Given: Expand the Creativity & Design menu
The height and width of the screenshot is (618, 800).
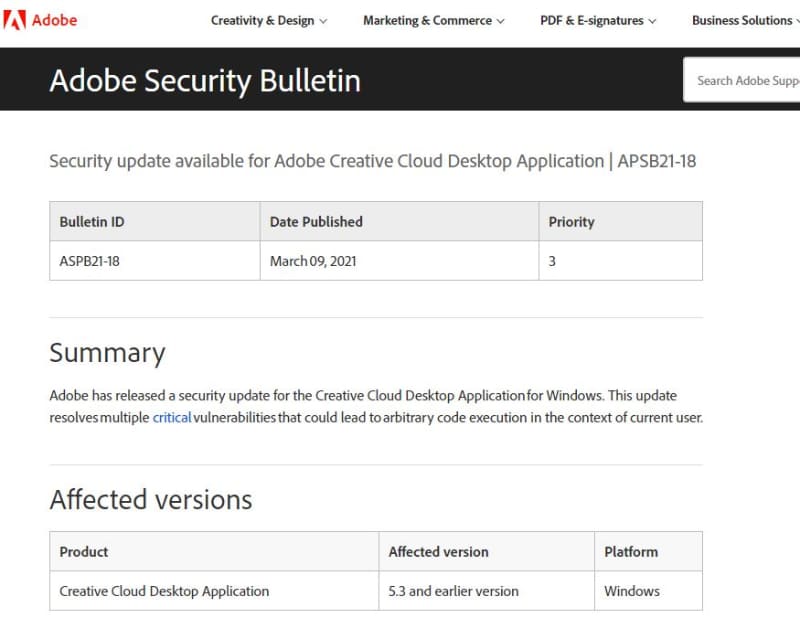Looking at the screenshot, I should (x=268, y=21).
